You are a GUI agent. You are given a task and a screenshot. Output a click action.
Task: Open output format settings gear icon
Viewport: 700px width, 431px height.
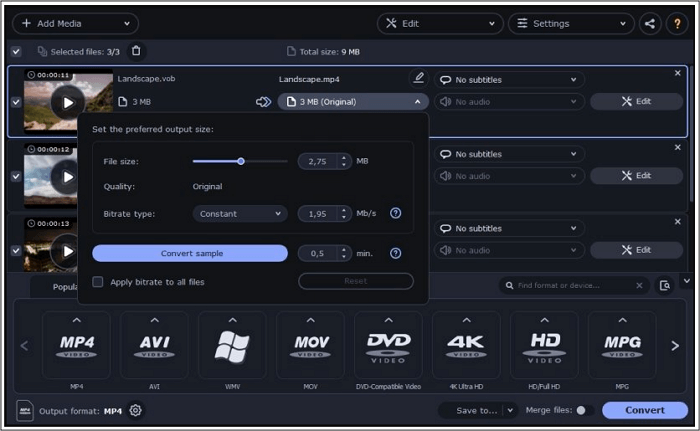click(x=136, y=410)
